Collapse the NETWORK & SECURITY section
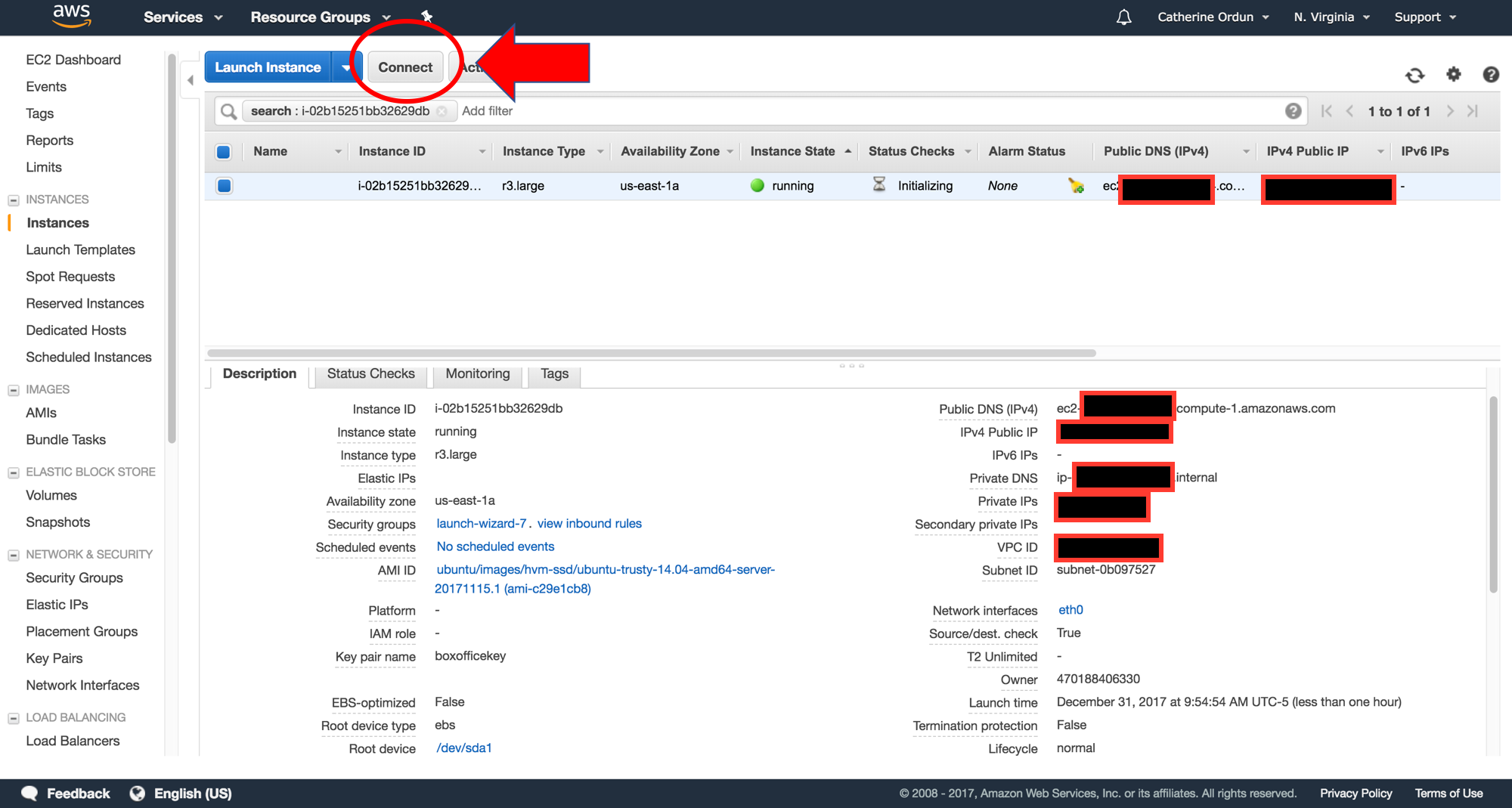The height and width of the screenshot is (808, 1512). pos(14,555)
